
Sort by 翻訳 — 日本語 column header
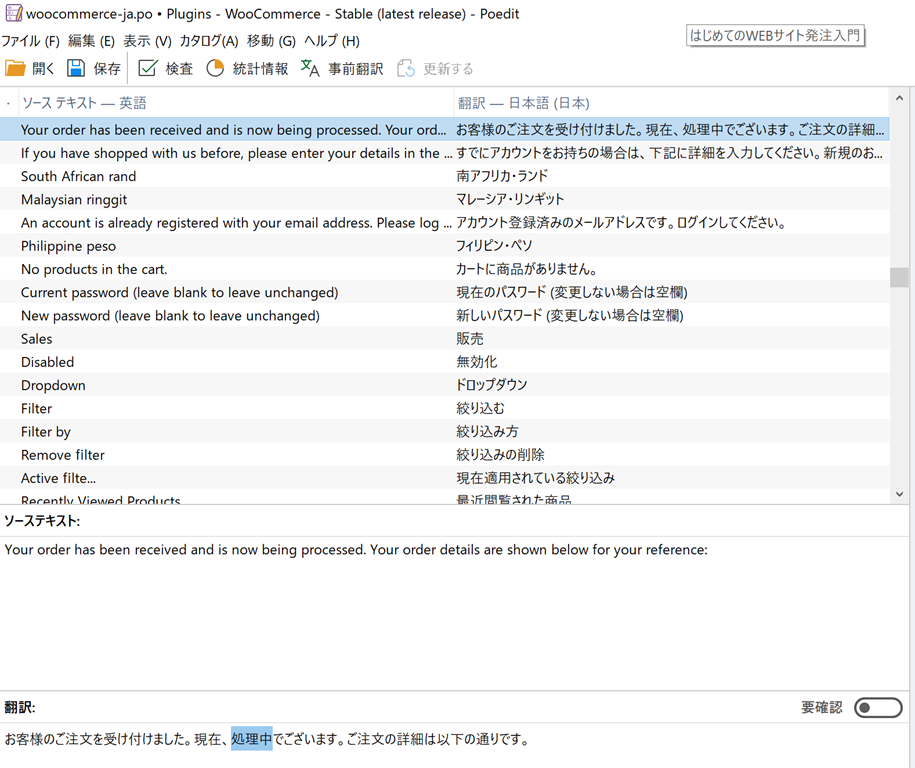[x=523, y=103]
